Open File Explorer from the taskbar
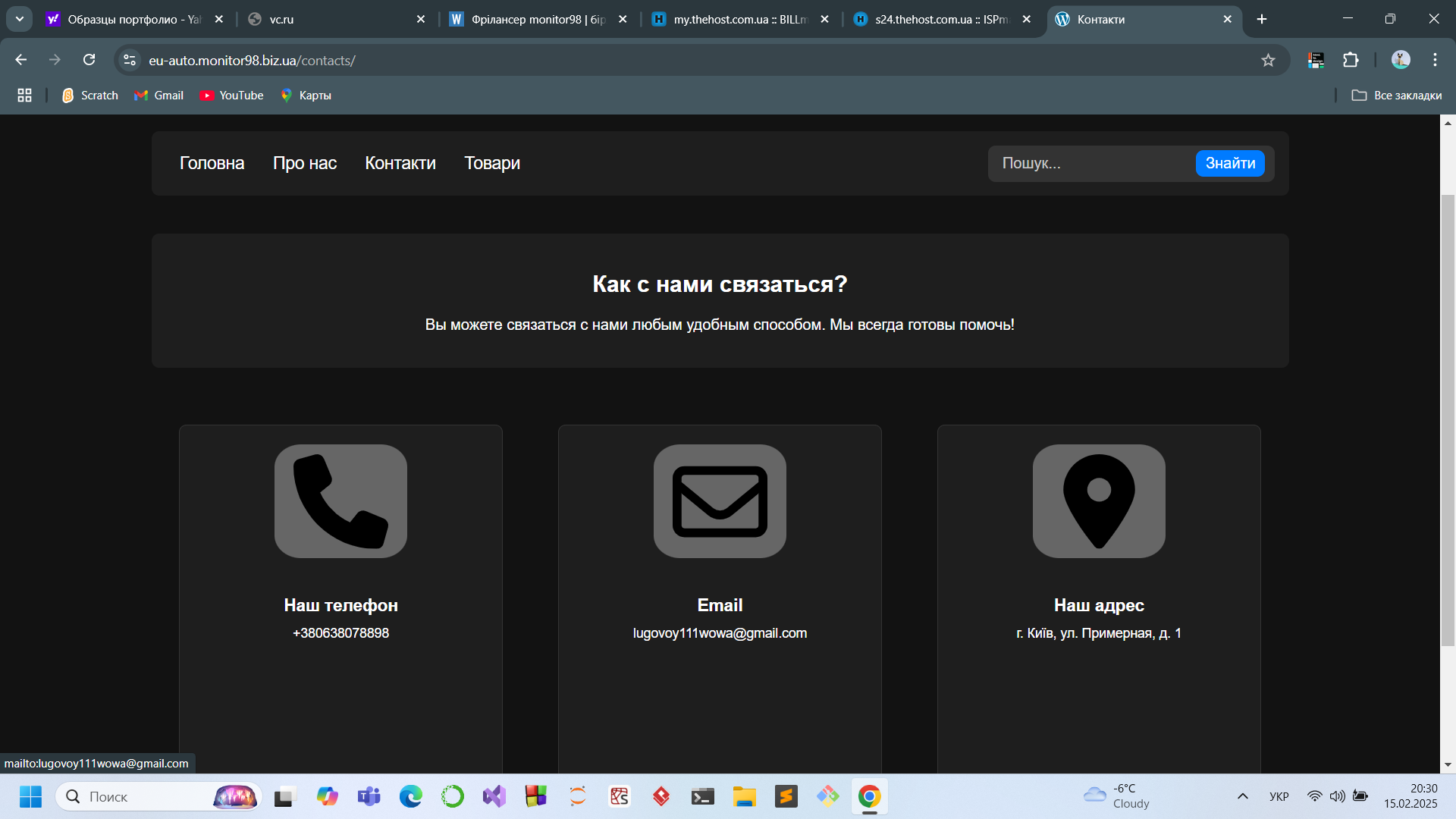The image size is (1456, 819). 744,796
